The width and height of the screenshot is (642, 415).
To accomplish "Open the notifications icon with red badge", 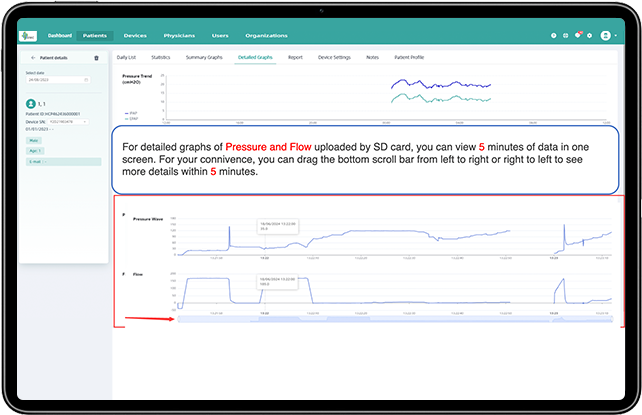I will pyautogui.click(x=578, y=36).
